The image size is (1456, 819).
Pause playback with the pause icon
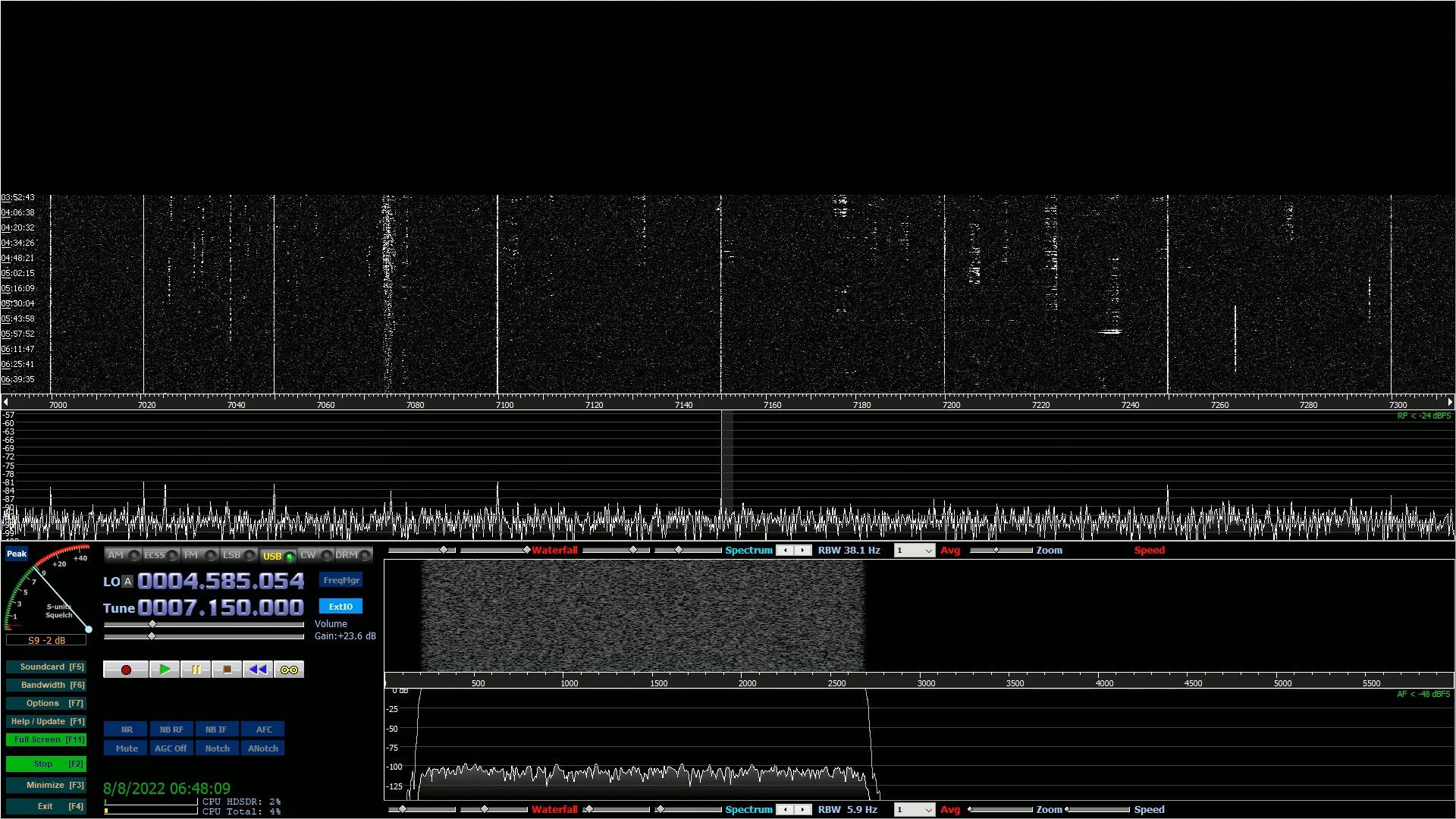[196, 669]
